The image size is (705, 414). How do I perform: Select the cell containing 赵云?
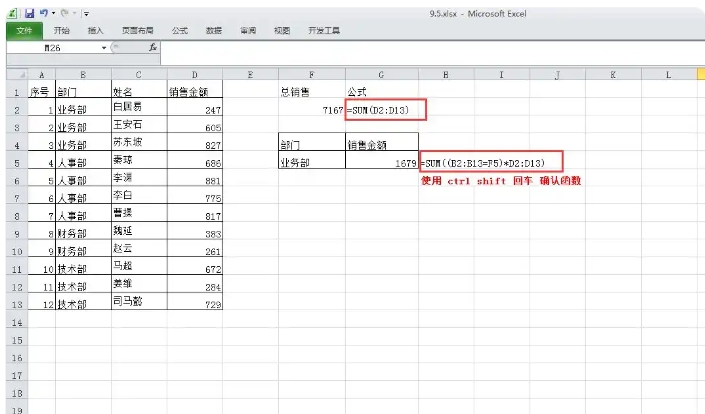(x=139, y=249)
